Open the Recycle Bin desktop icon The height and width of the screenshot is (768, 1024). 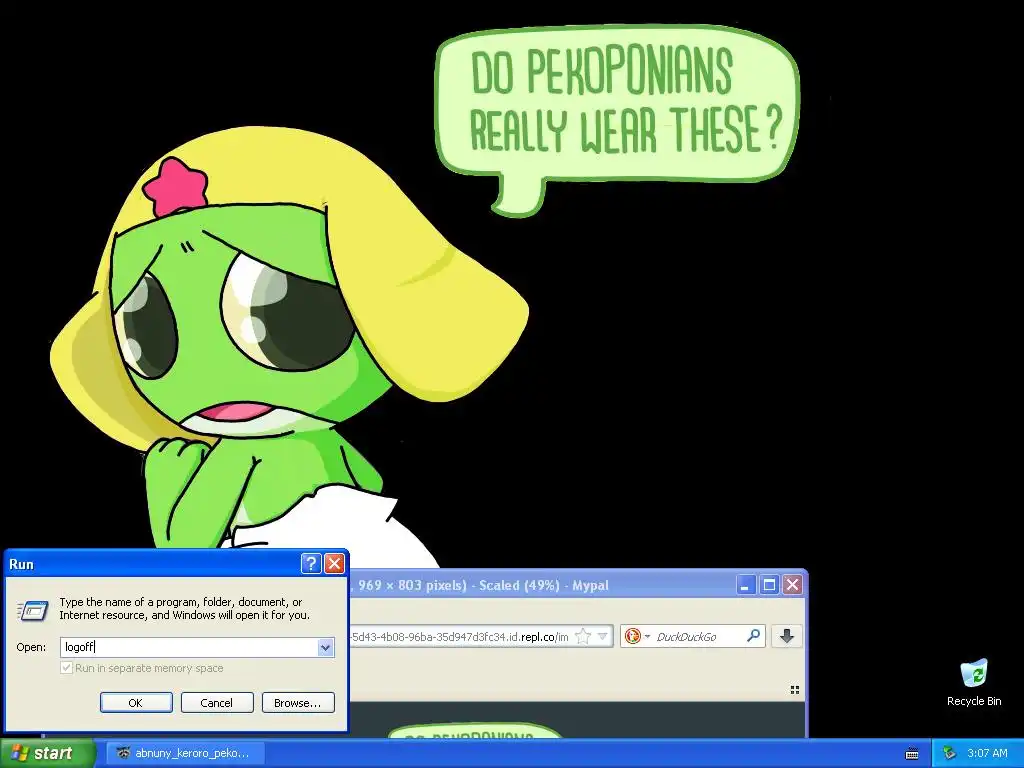point(974,682)
